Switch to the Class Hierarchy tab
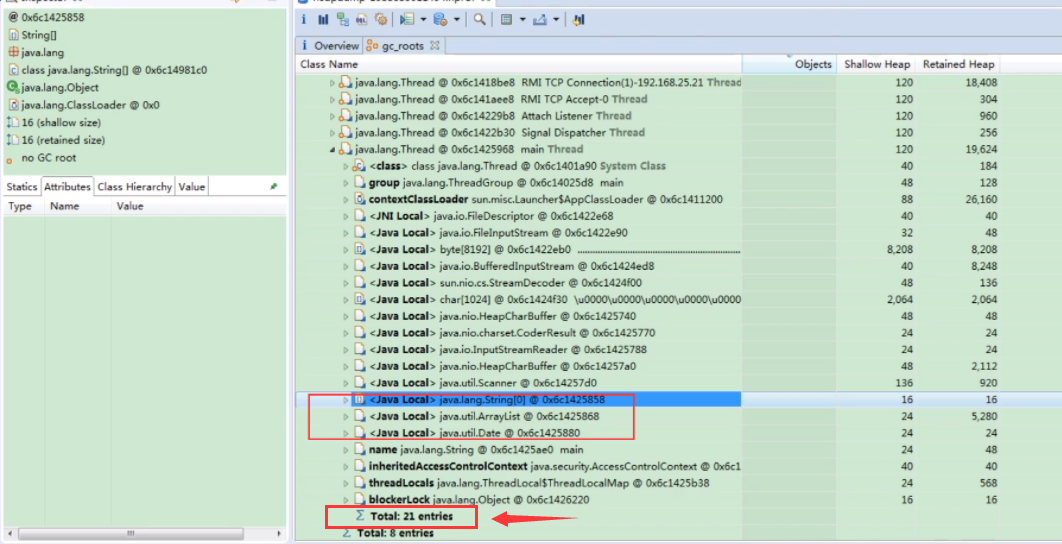 coord(134,187)
